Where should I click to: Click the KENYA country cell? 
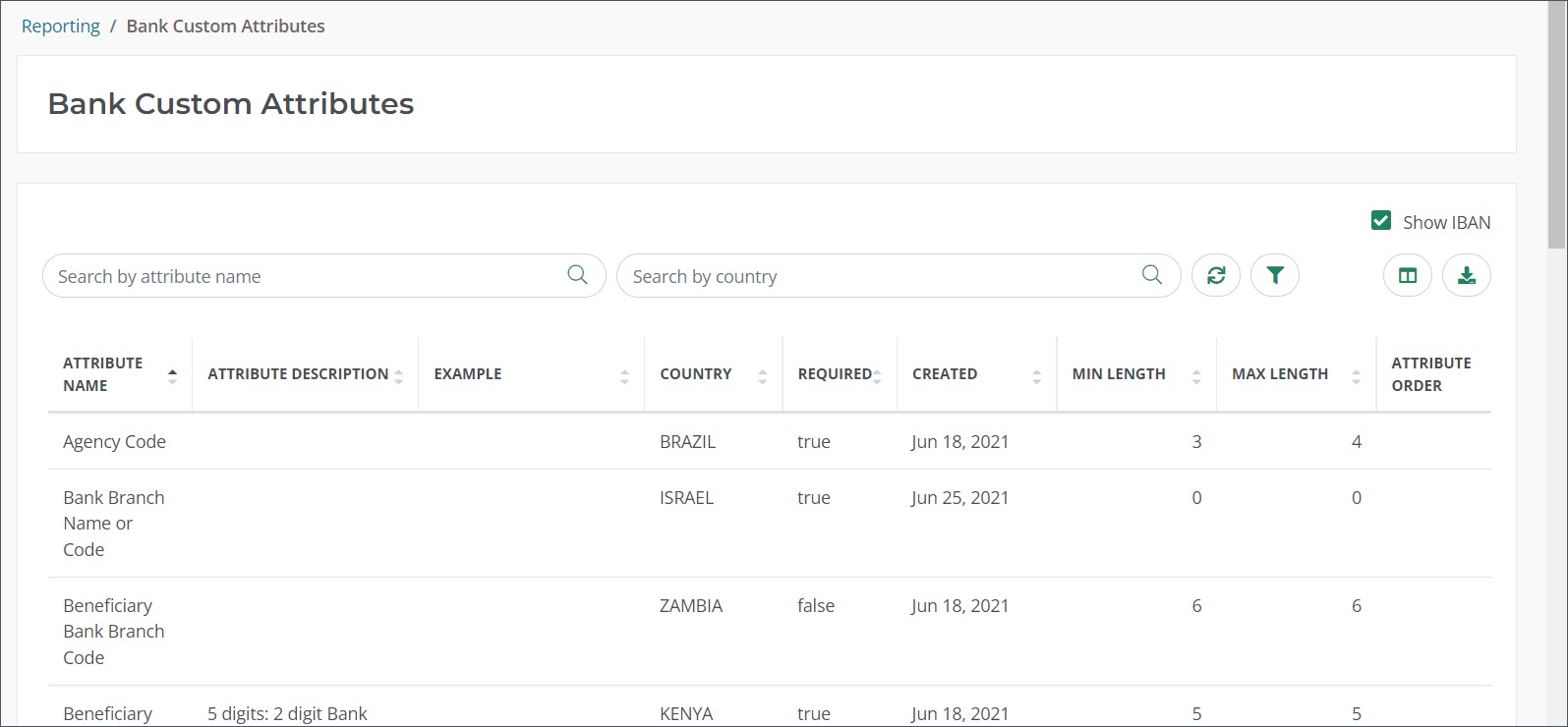coord(686,714)
